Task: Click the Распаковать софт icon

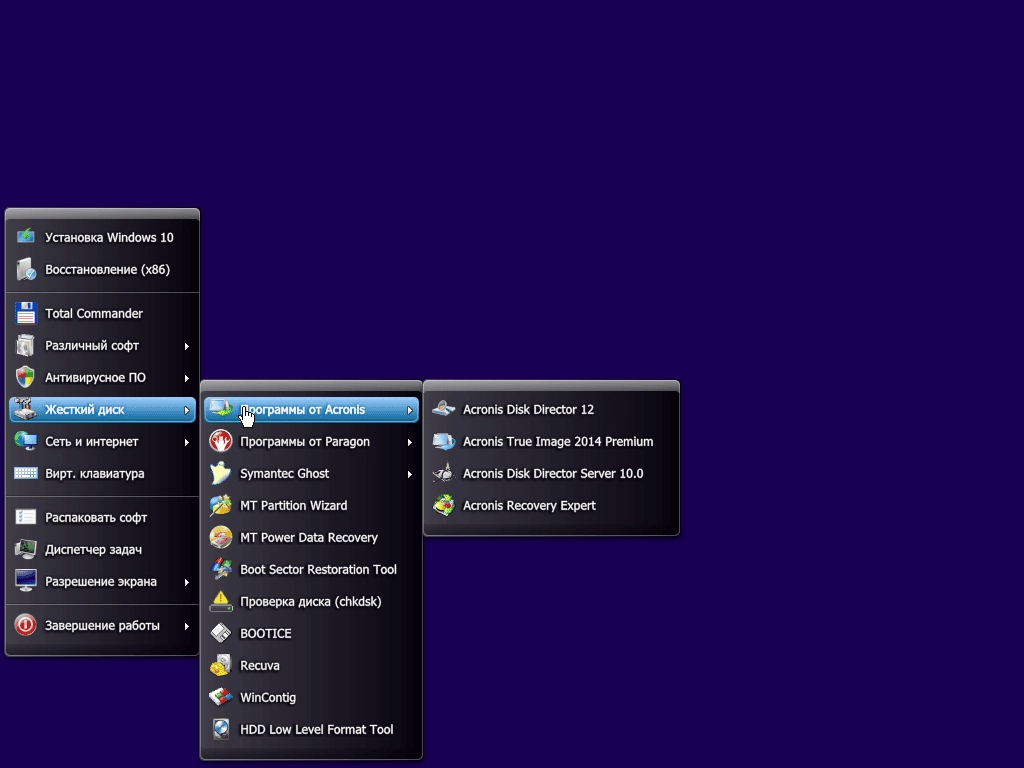Action: point(25,517)
